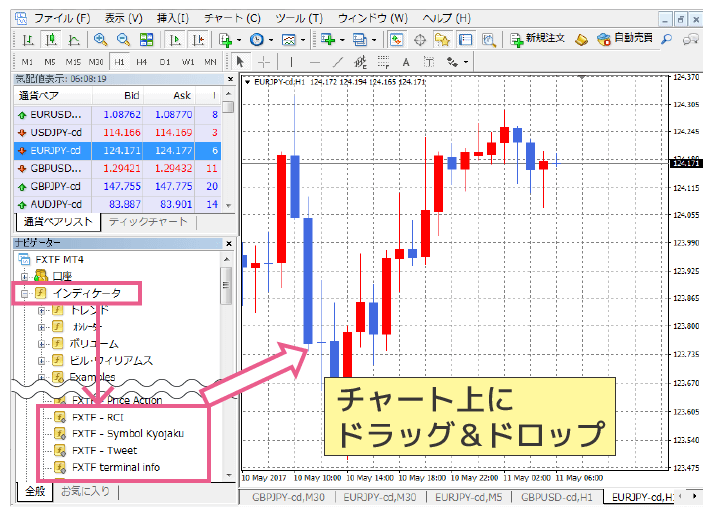Toggle the Navigator folder-star icon

[x=442, y=40]
